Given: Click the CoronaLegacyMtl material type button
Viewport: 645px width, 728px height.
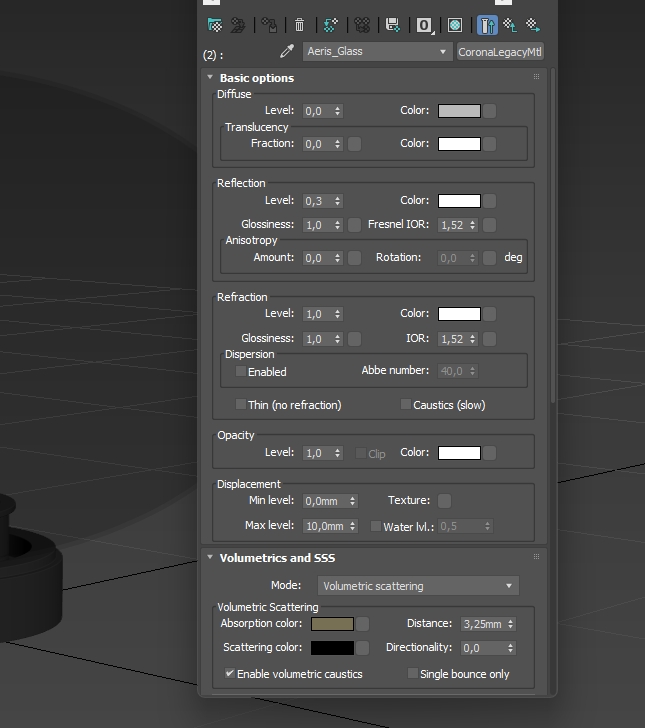Looking at the screenshot, I should (500, 52).
